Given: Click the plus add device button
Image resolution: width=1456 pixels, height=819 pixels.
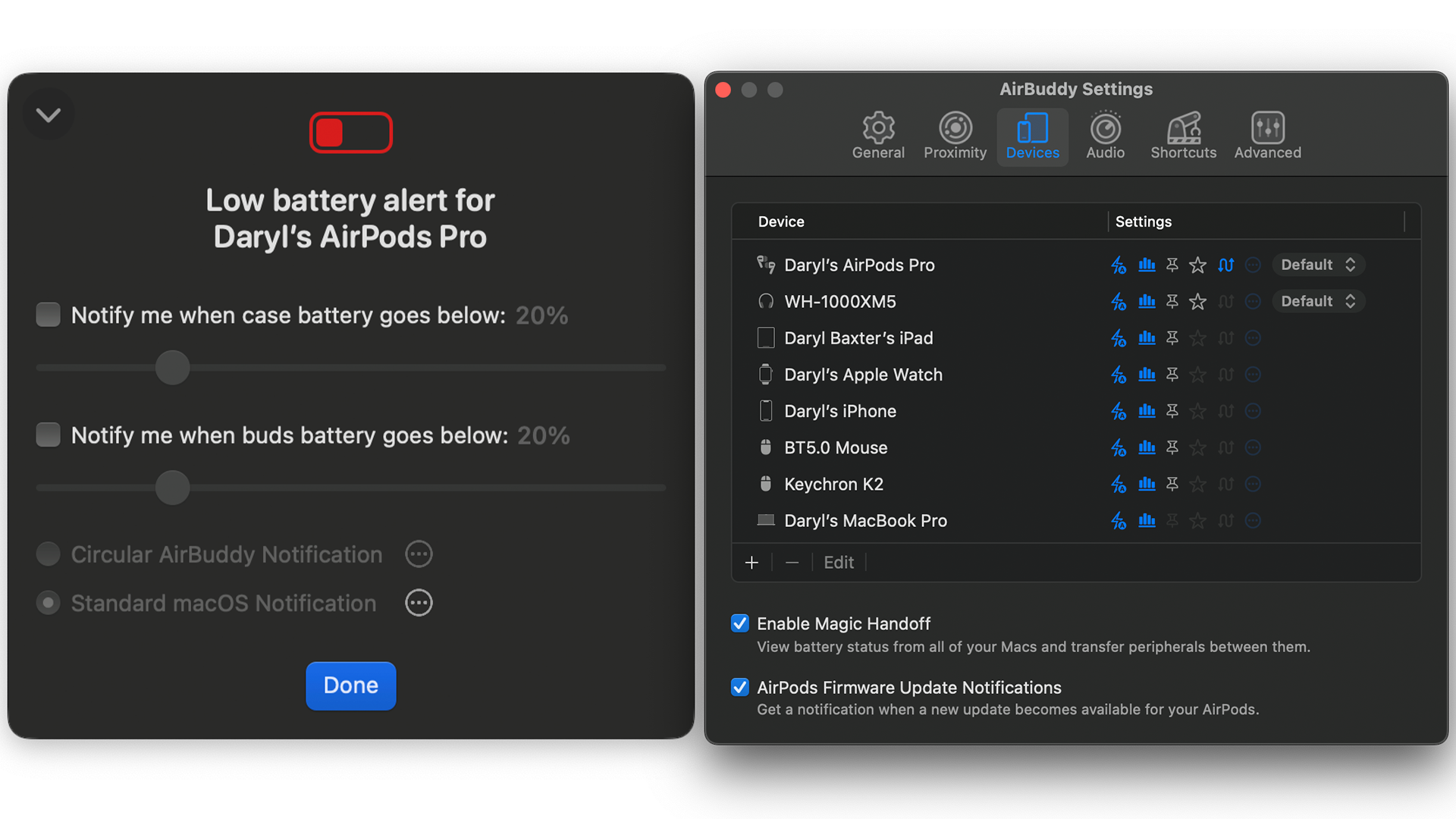Looking at the screenshot, I should pyautogui.click(x=752, y=563).
